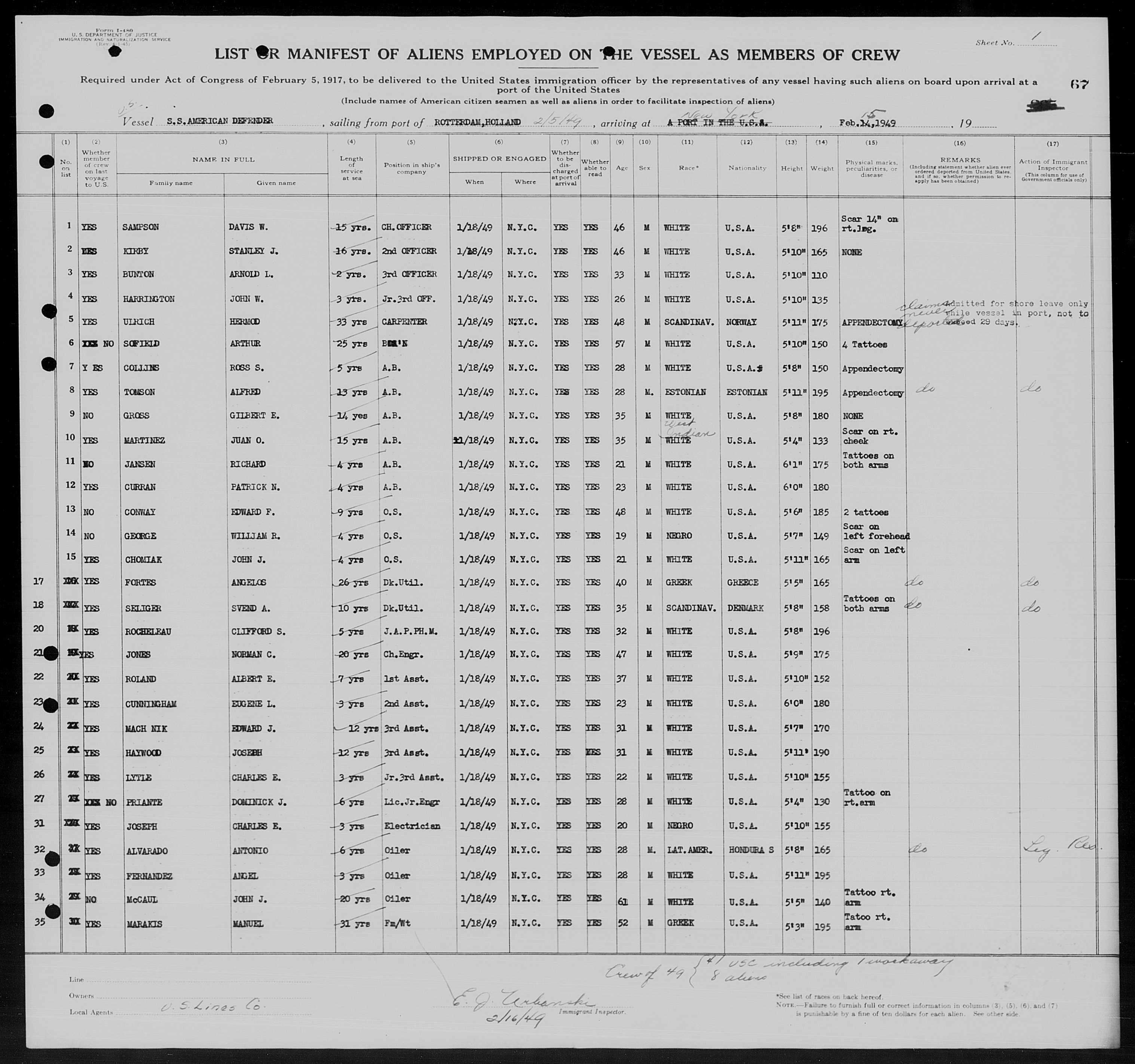
Task: Click the family name ROCHELEAU
Action: pyautogui.click(x=149, y=632)
